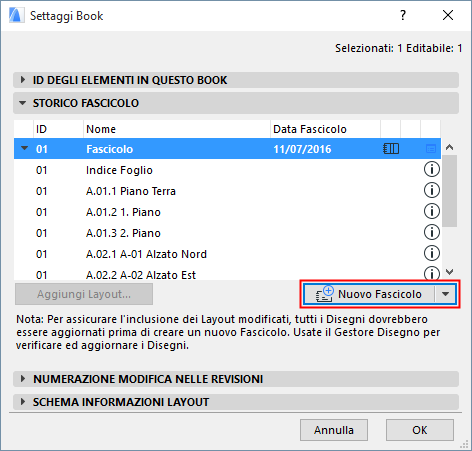Open info icon for A.02.2 A-02 Alzato Est
The width and height of the screenshot is (472, 451).
click(432, 273)
